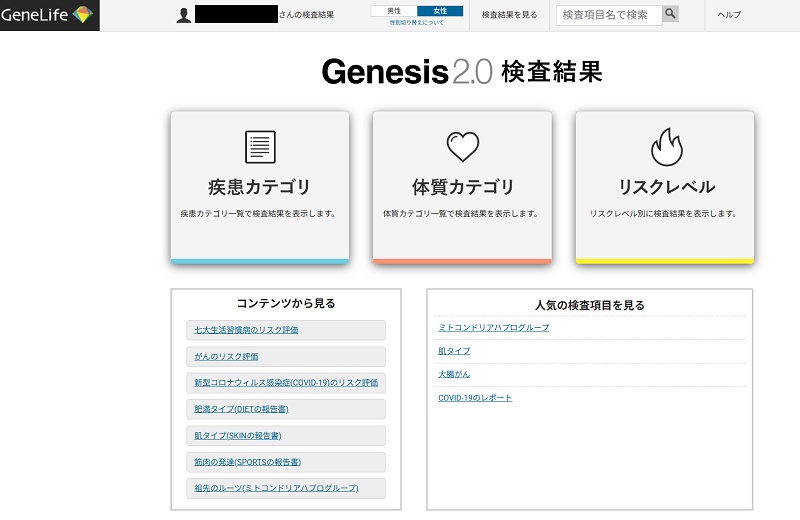
Task: Open popular item ミトコンドリアハプログループ
Action: click(494, 328)
